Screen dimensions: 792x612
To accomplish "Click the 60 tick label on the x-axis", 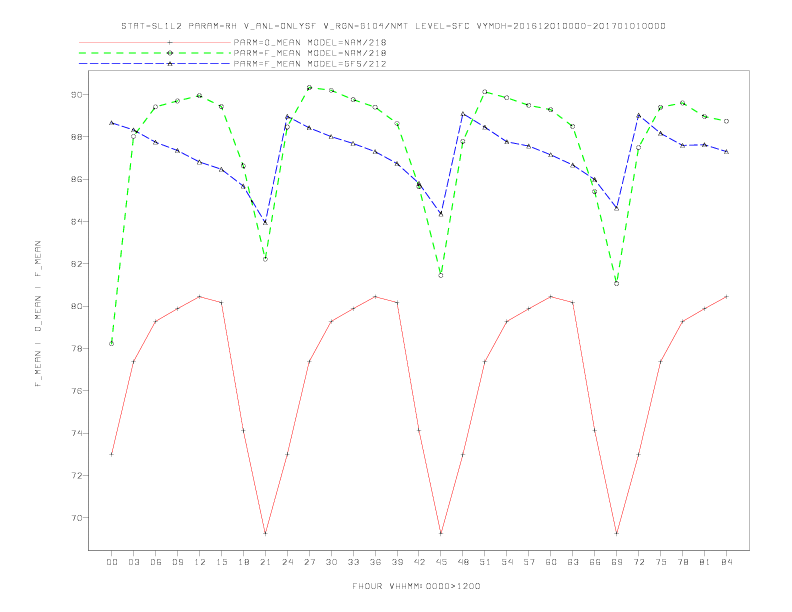I will click(551, 562).
